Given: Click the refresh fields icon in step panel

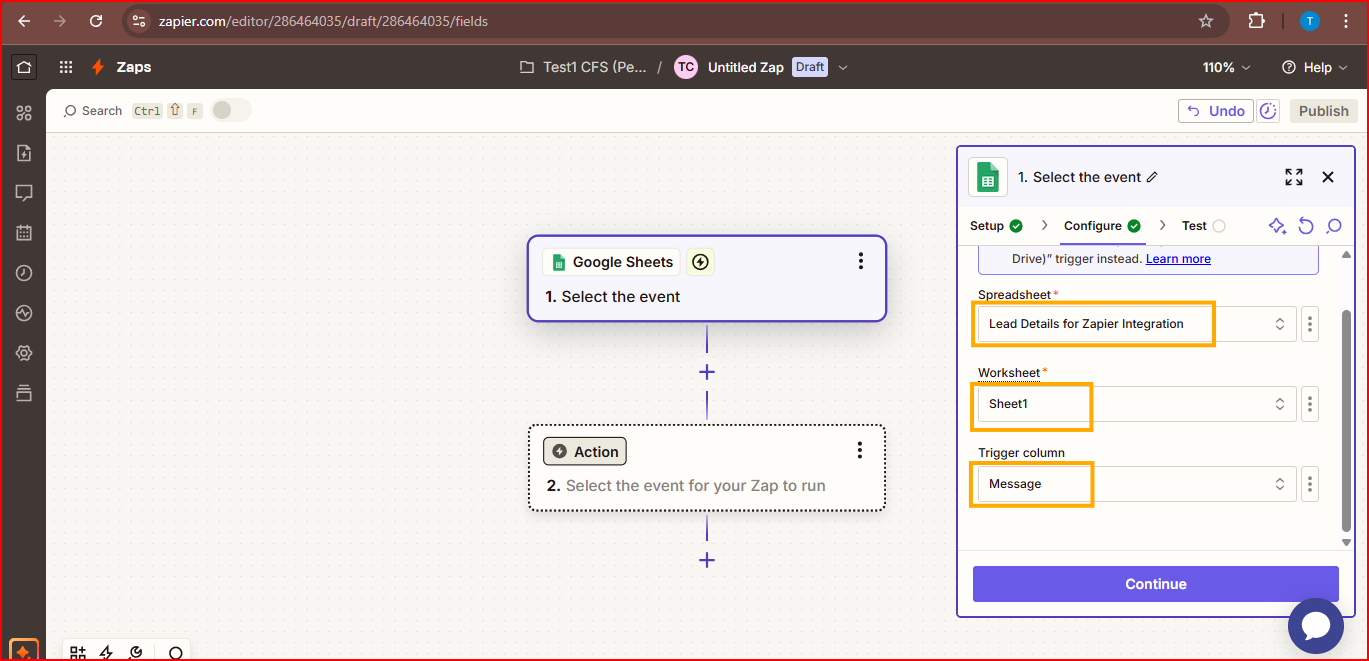Looking at the screenshot, I should (x=1305, y=226).
